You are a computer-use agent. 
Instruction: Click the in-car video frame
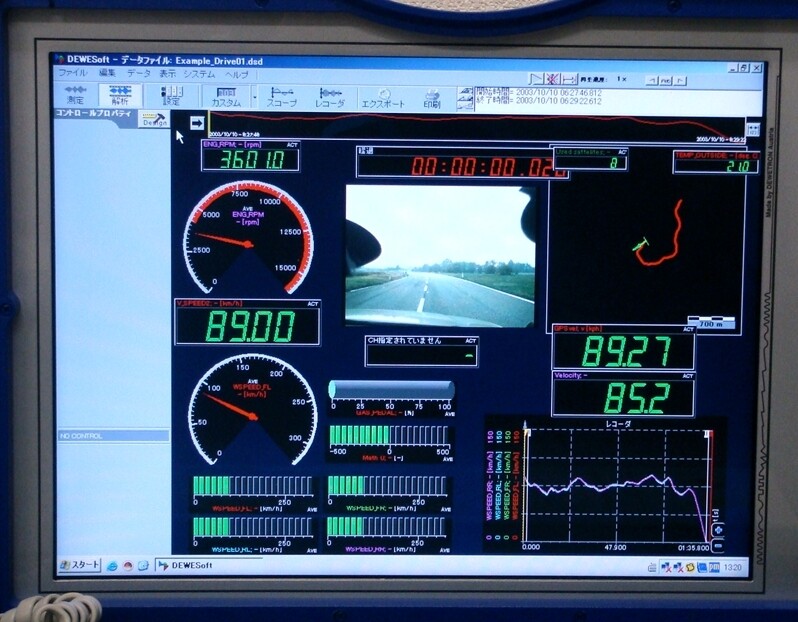point(441,256)
